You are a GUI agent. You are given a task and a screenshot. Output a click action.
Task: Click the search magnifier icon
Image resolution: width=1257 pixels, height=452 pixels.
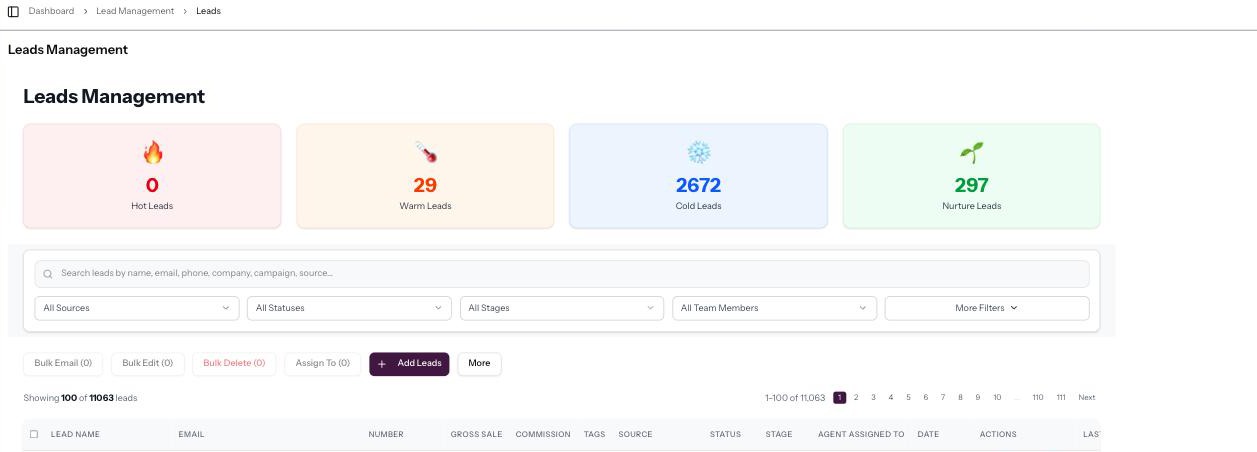[48, 274]
